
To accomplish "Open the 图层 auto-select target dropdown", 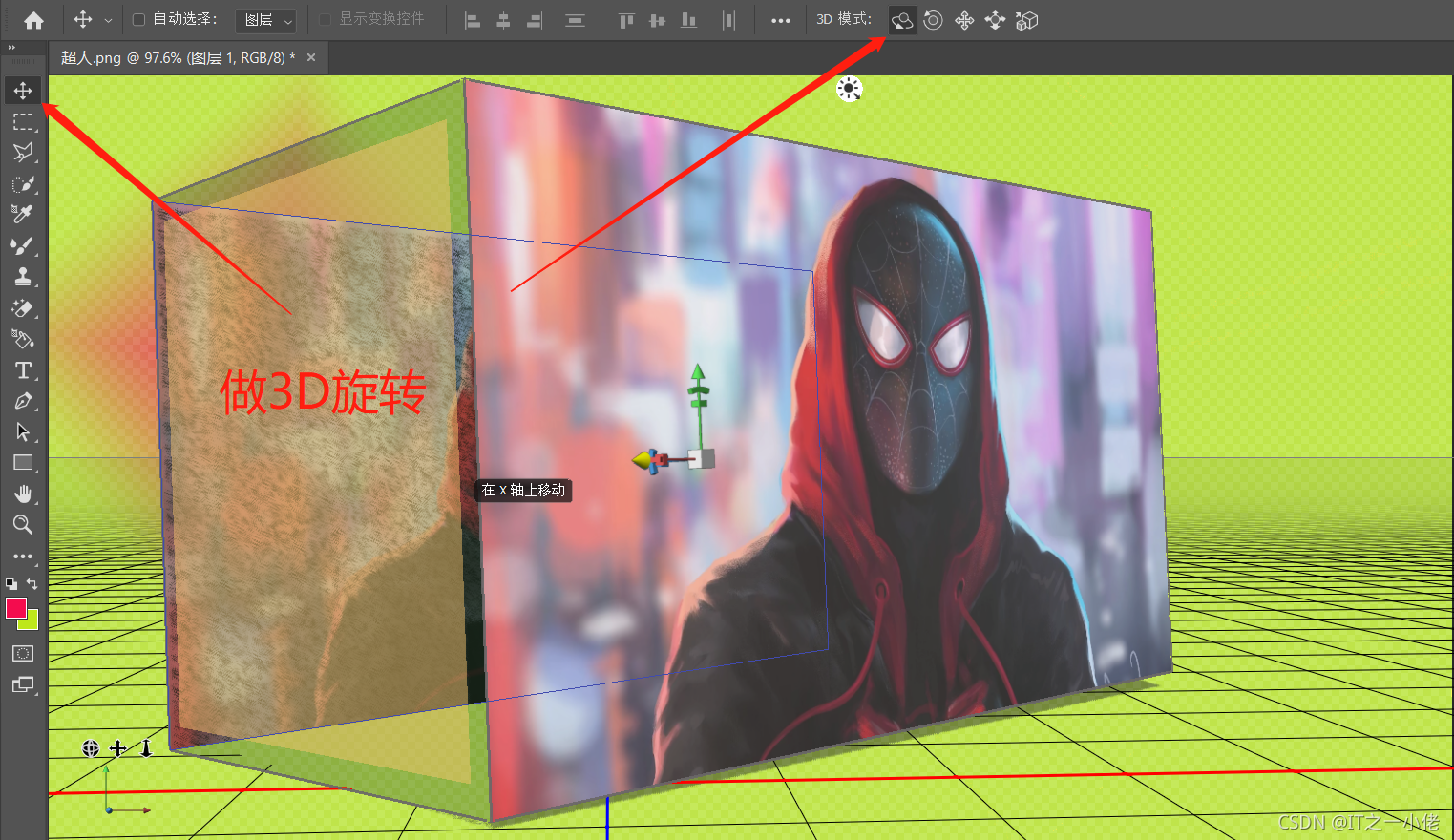I will pos(266,20).
